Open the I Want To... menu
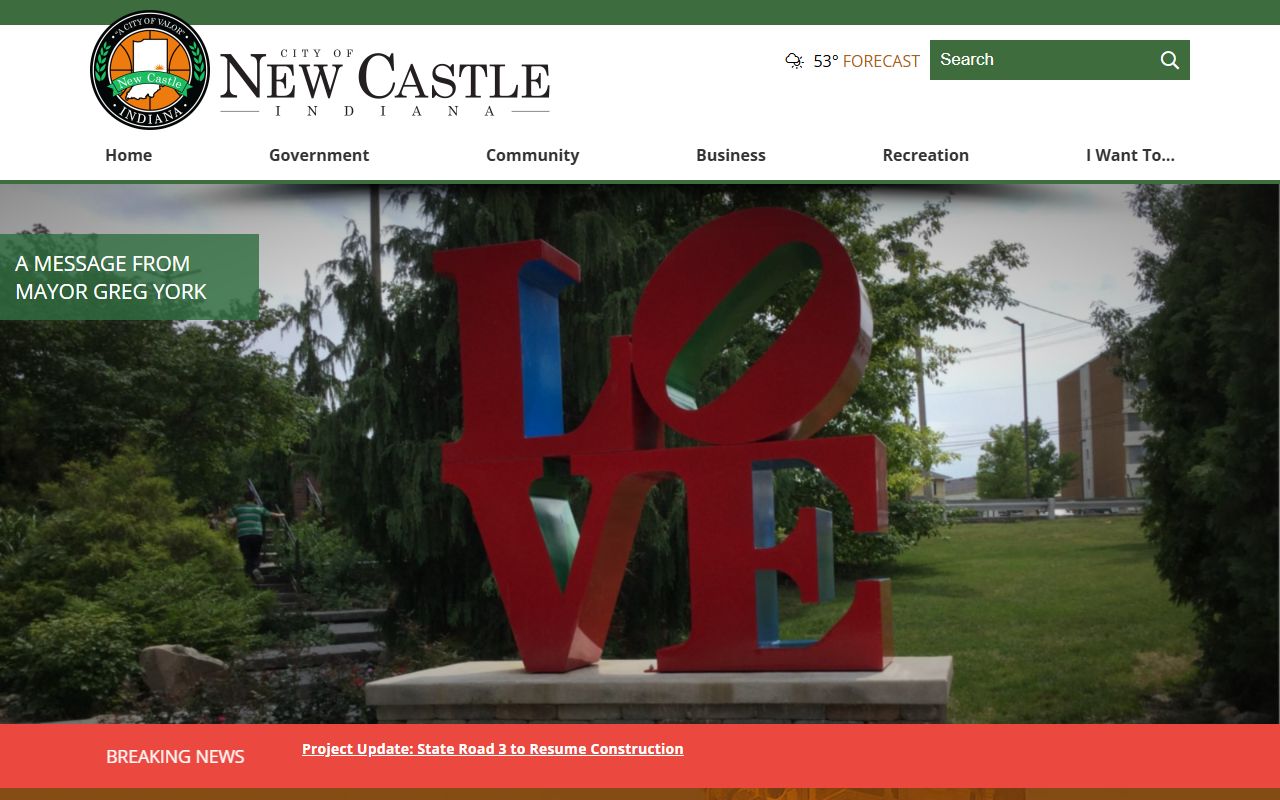This screenshot has height=800, width=1280. 1130,155
